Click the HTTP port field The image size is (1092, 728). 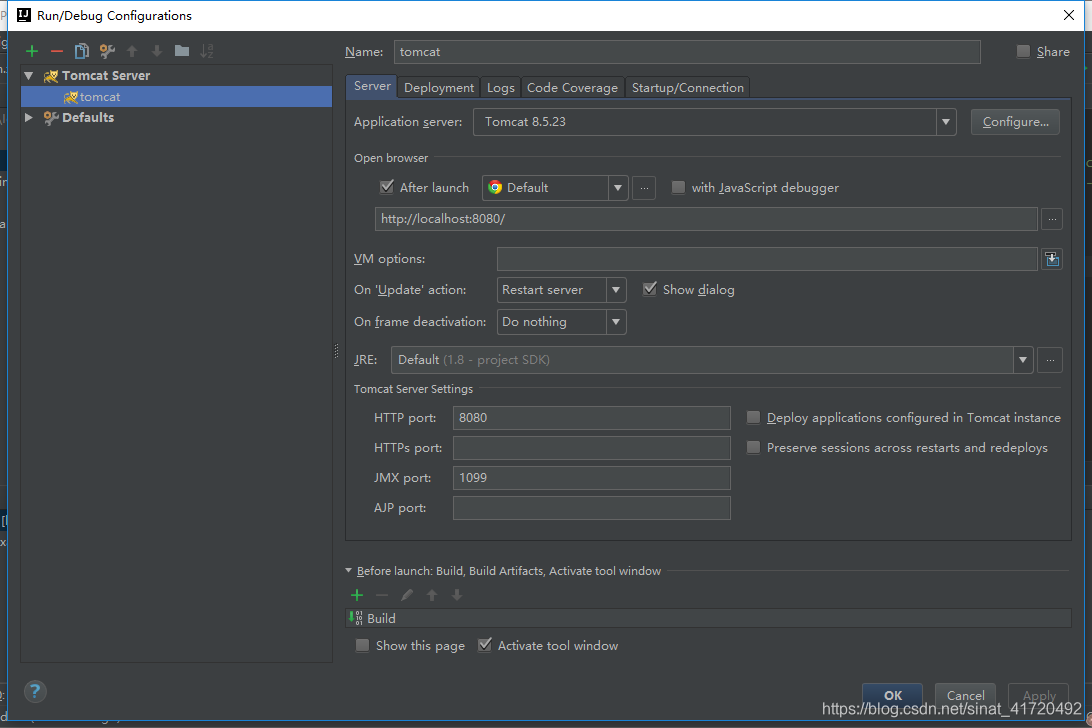(592, 418)
